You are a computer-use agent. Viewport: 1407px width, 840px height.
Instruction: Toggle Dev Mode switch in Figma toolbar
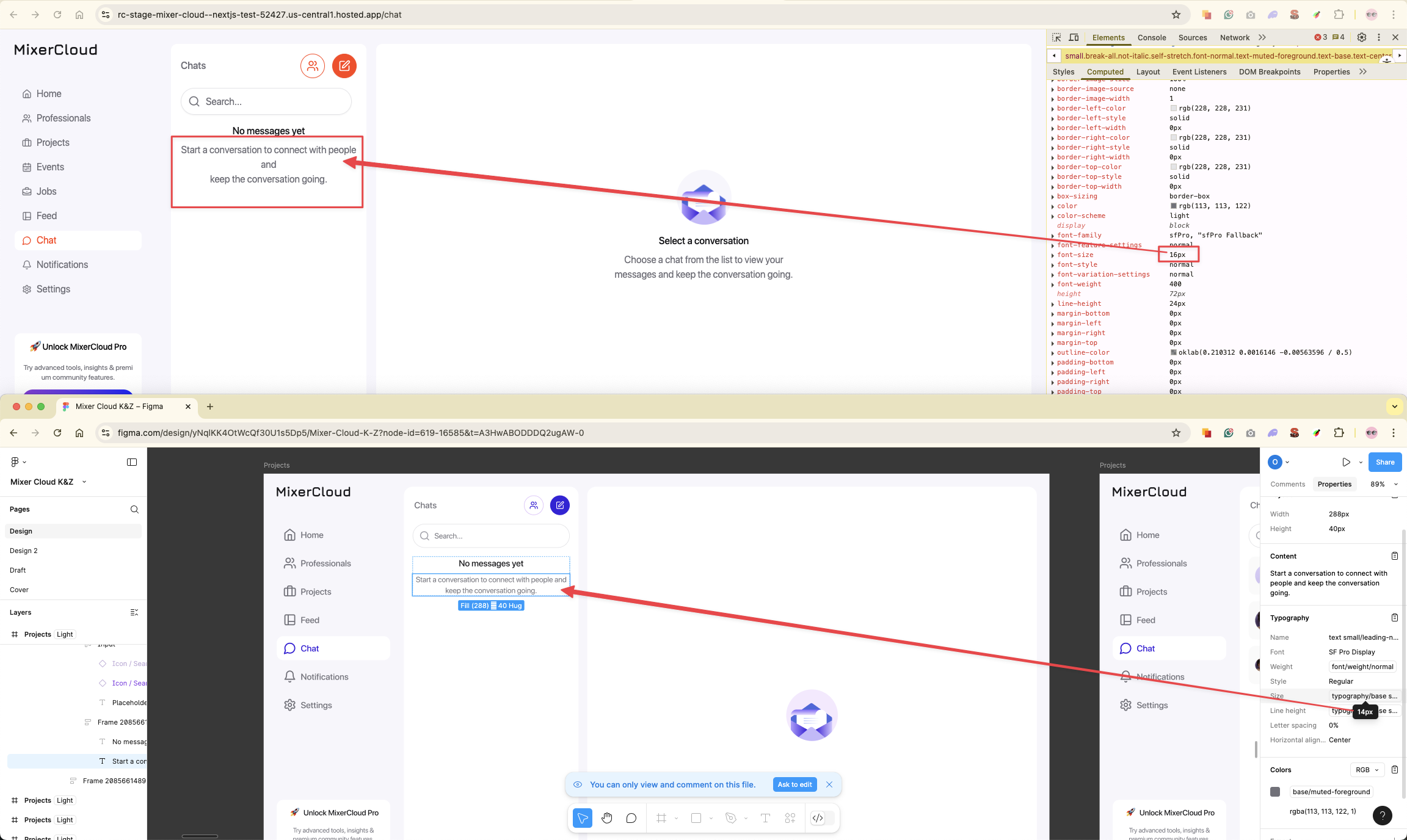tap(822, 818)
